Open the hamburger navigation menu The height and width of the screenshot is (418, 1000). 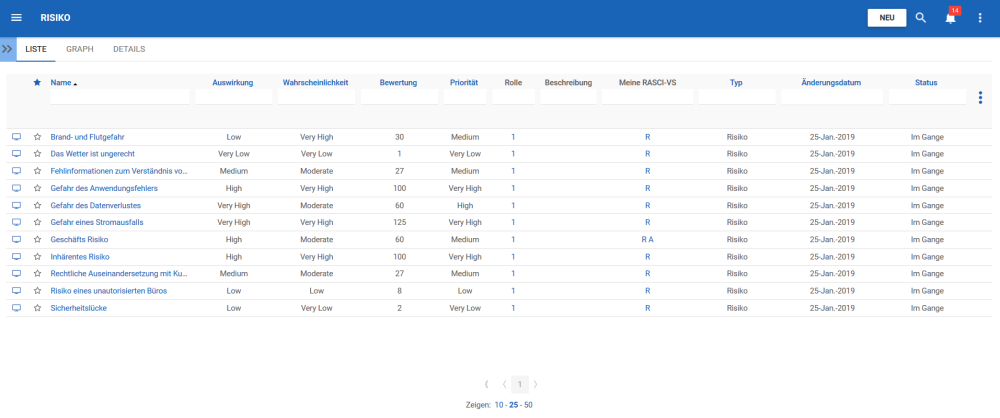17,18
